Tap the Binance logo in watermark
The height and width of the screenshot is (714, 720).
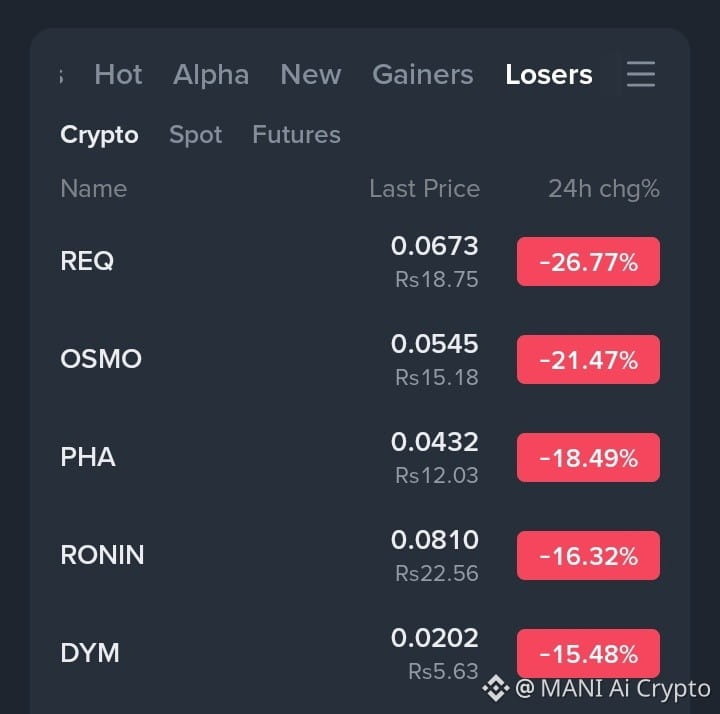(x=495, y=688)
